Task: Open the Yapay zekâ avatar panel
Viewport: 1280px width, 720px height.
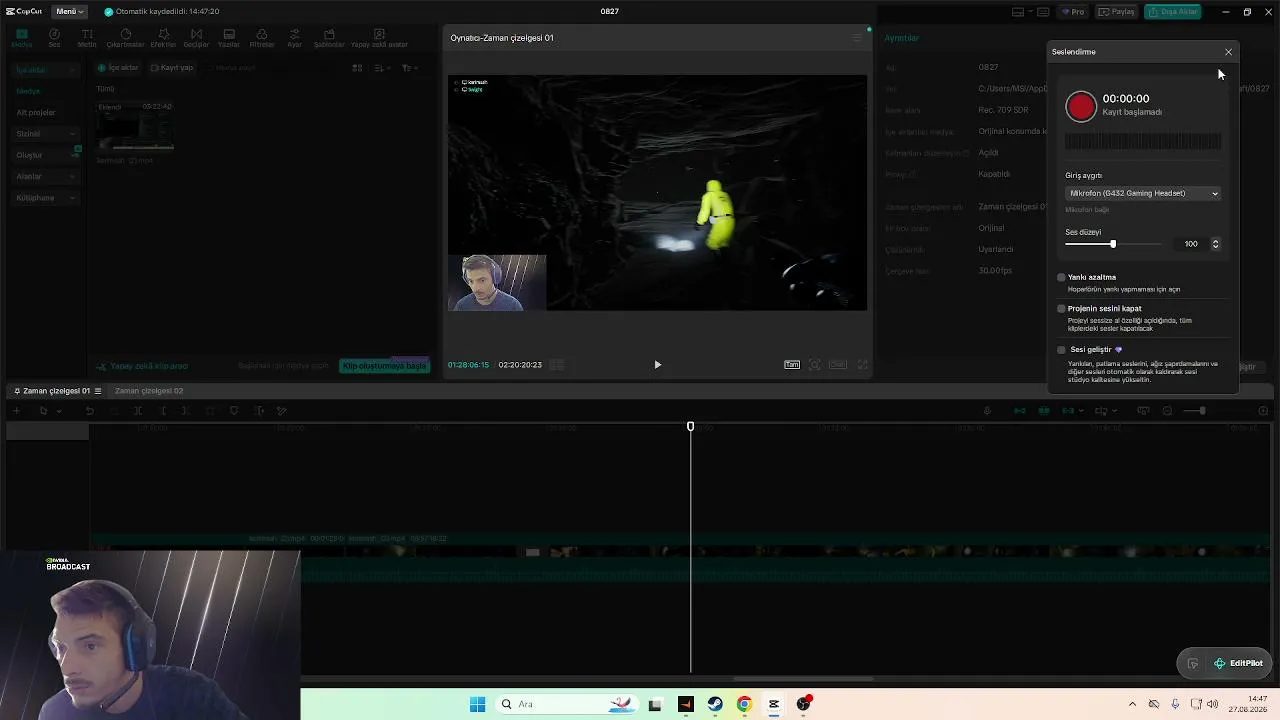Action: (x=379, y=38)
